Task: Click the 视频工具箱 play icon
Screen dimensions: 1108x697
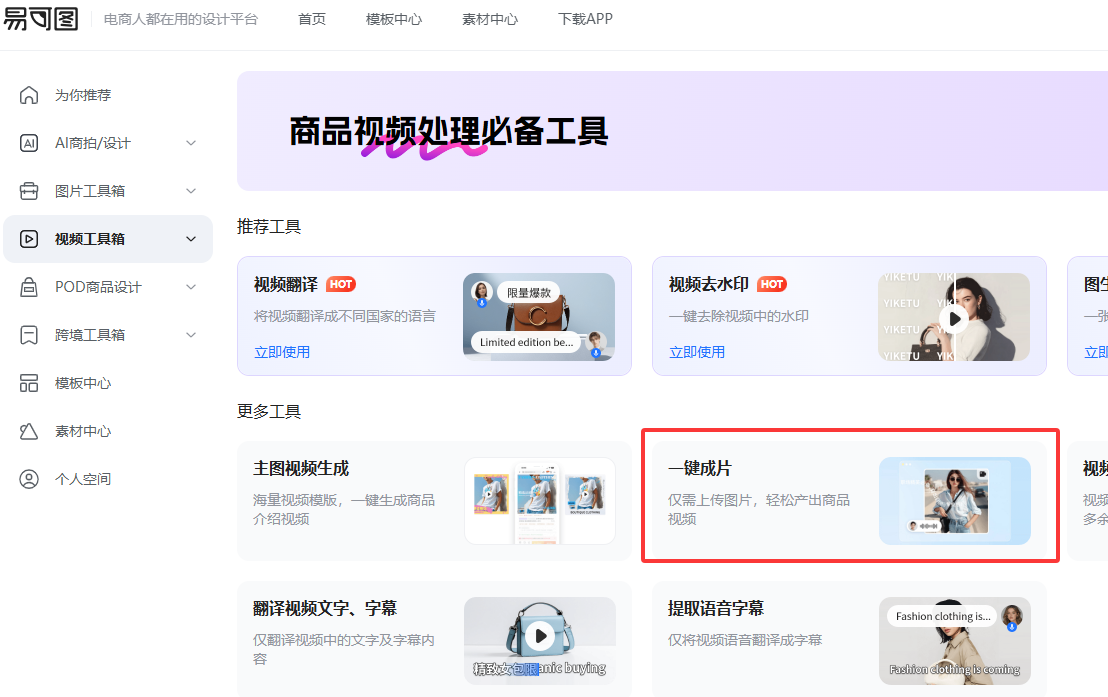Action: [x=29, y=239]
